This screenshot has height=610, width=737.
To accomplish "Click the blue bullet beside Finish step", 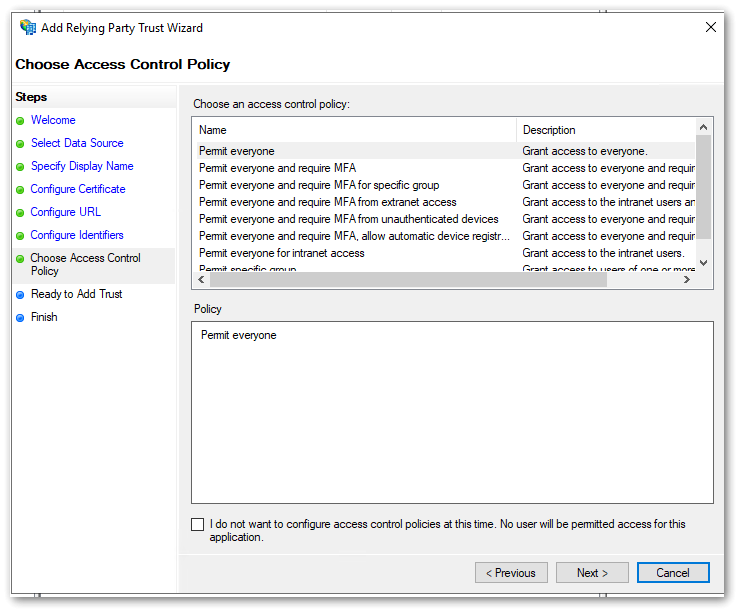I will tap(20, 318).
